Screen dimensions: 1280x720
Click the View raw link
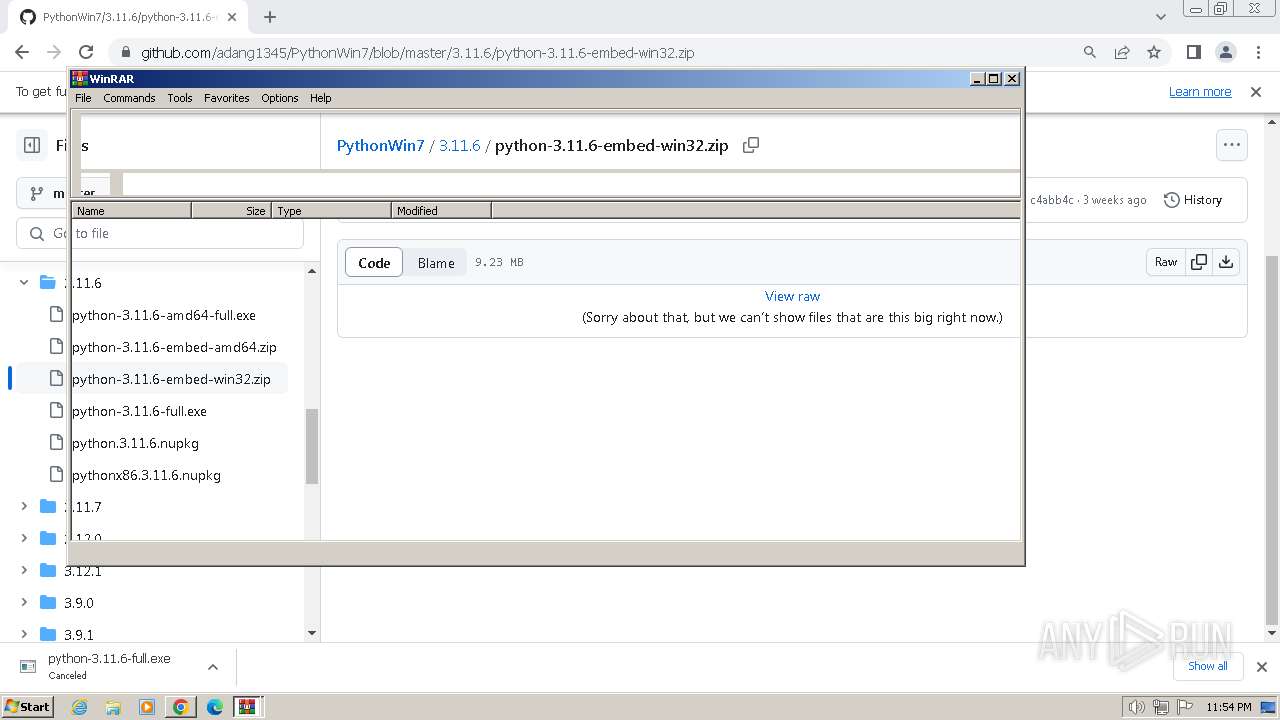tap(792, 296)
